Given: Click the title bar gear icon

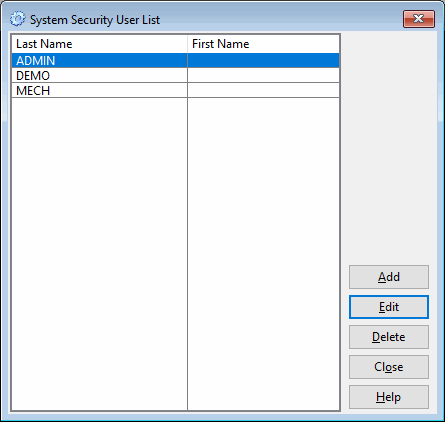Looking at the screenshot, I should 17,19.
